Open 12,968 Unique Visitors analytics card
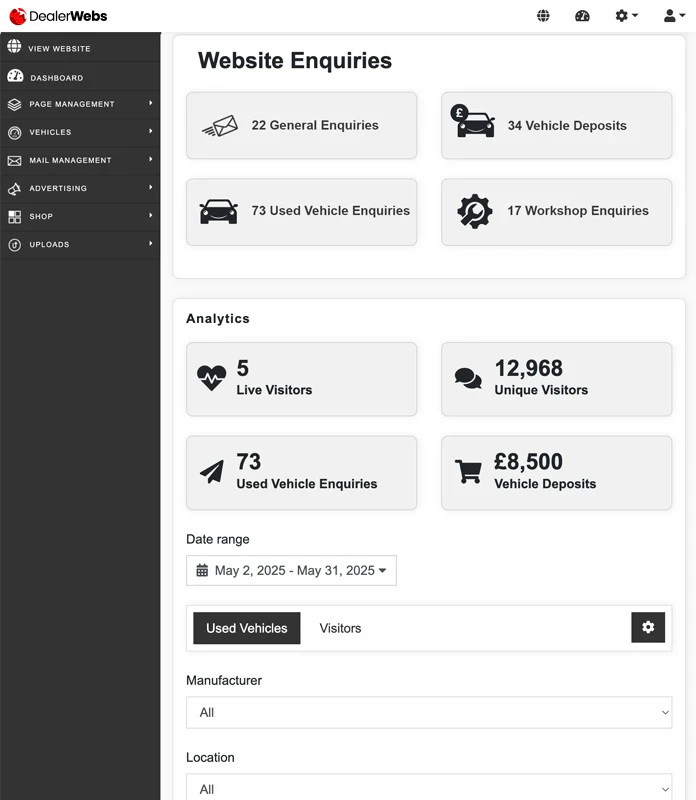The width and height of the screenshot is (696, 800). point(557,379)
